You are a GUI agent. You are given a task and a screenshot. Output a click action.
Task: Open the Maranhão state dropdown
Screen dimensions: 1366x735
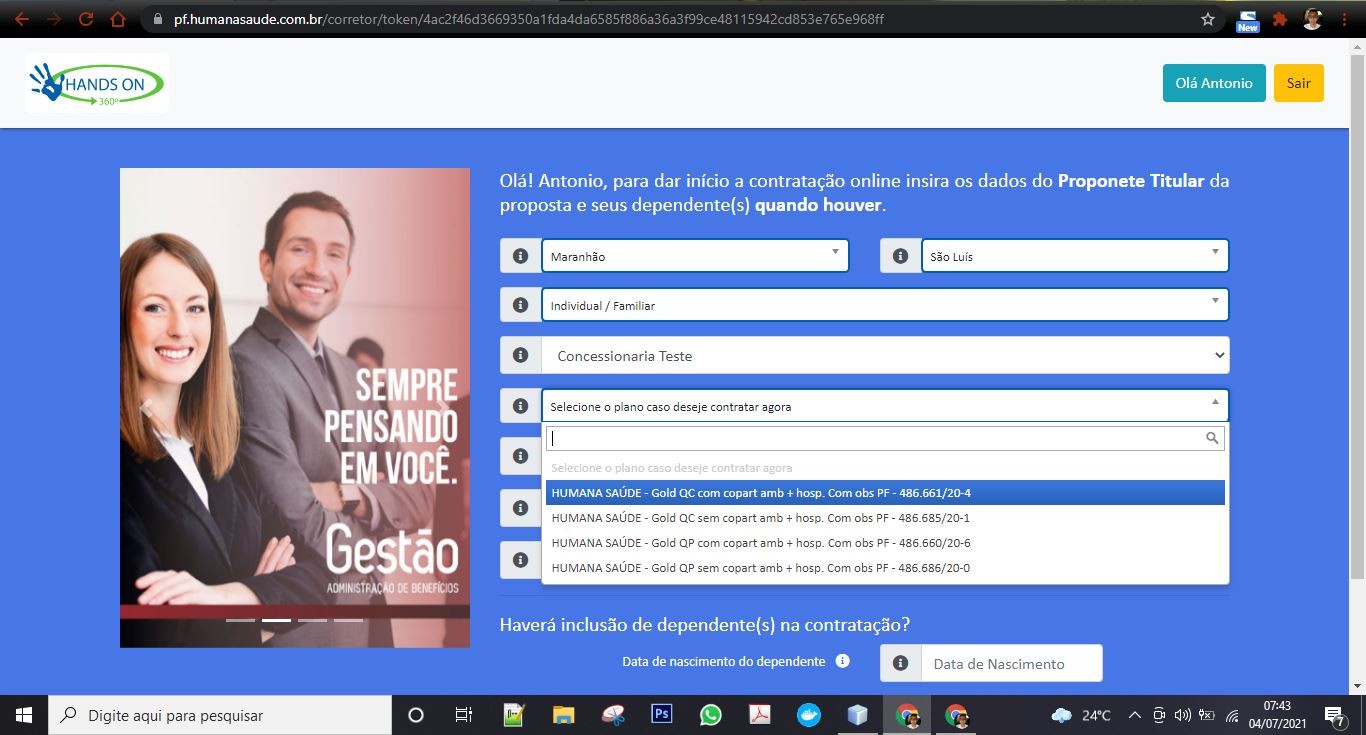click(694, 256)
